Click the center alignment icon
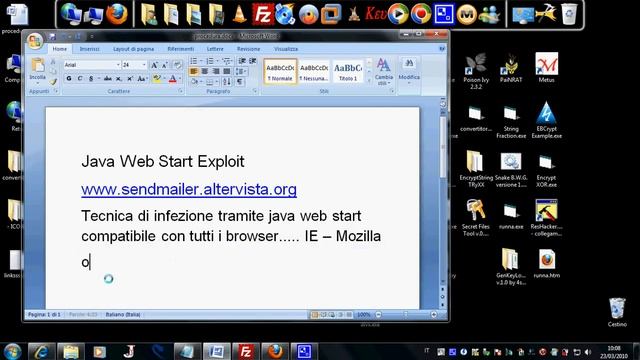The image size is (640, 360). pyautogui.click(x=205, y=71)
